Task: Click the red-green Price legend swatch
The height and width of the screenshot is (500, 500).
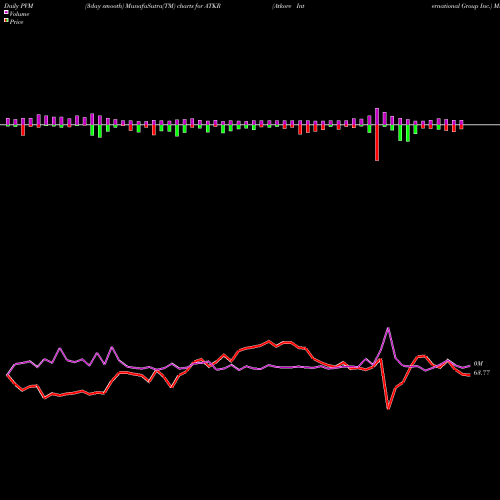Action: tap(6, 21)
